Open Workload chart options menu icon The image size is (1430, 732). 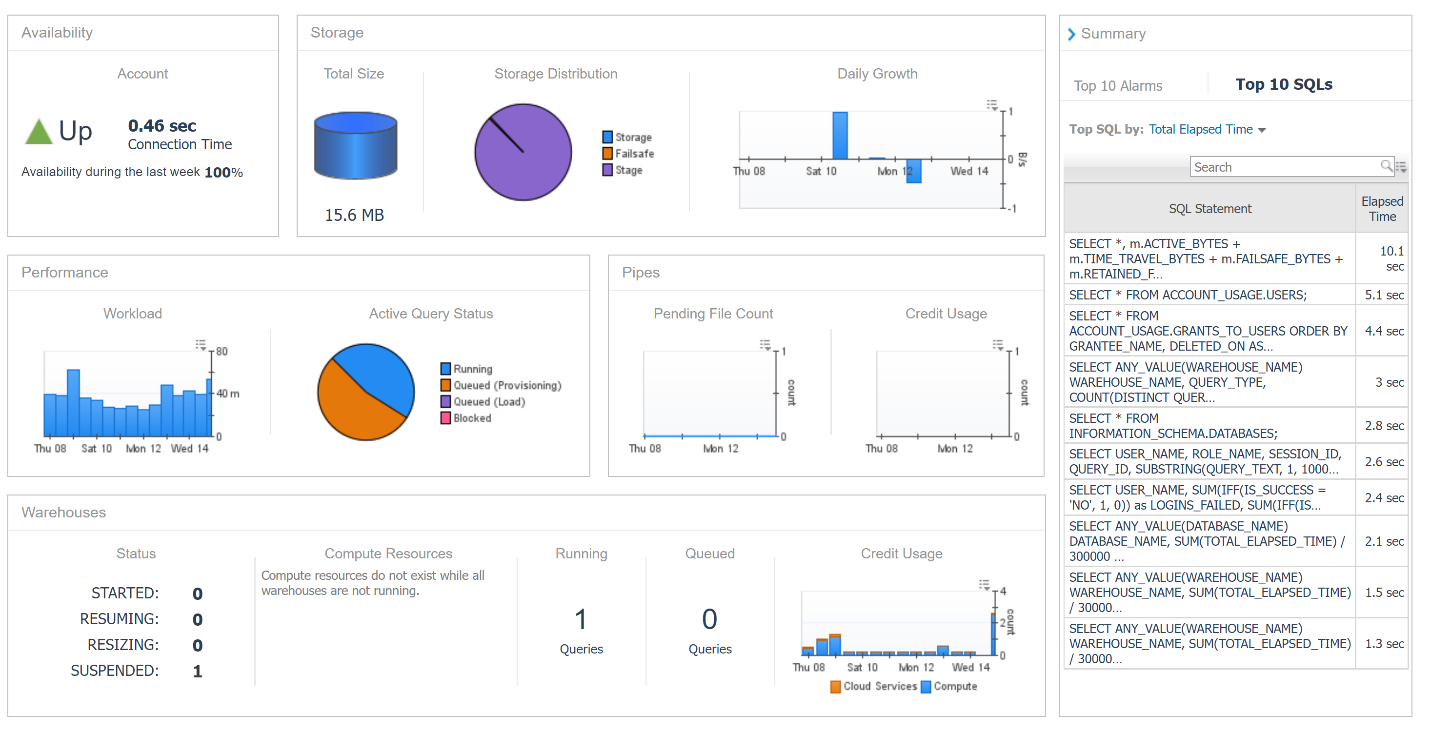pyautogui.click(x=202, y=345)
